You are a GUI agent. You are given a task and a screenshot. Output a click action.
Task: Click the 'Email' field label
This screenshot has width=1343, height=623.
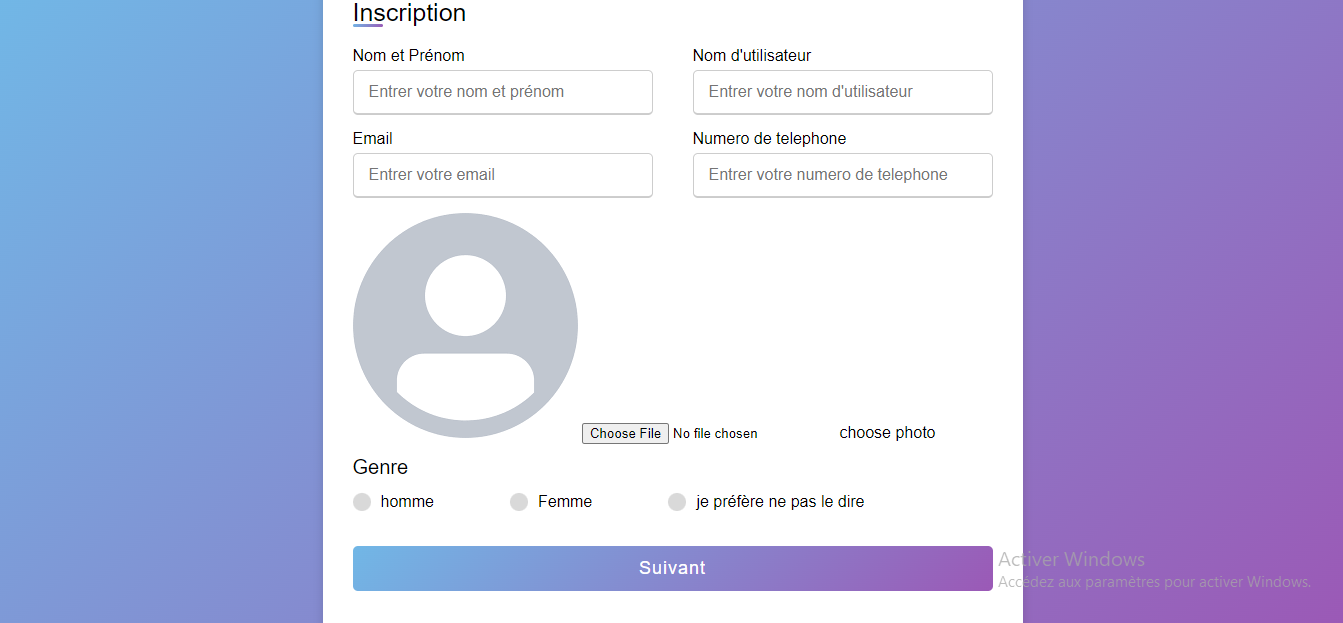372,138
